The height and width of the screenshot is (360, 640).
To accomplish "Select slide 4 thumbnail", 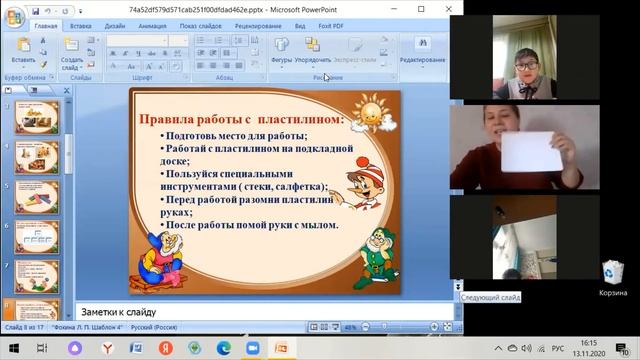I will [x=37, y=158].
